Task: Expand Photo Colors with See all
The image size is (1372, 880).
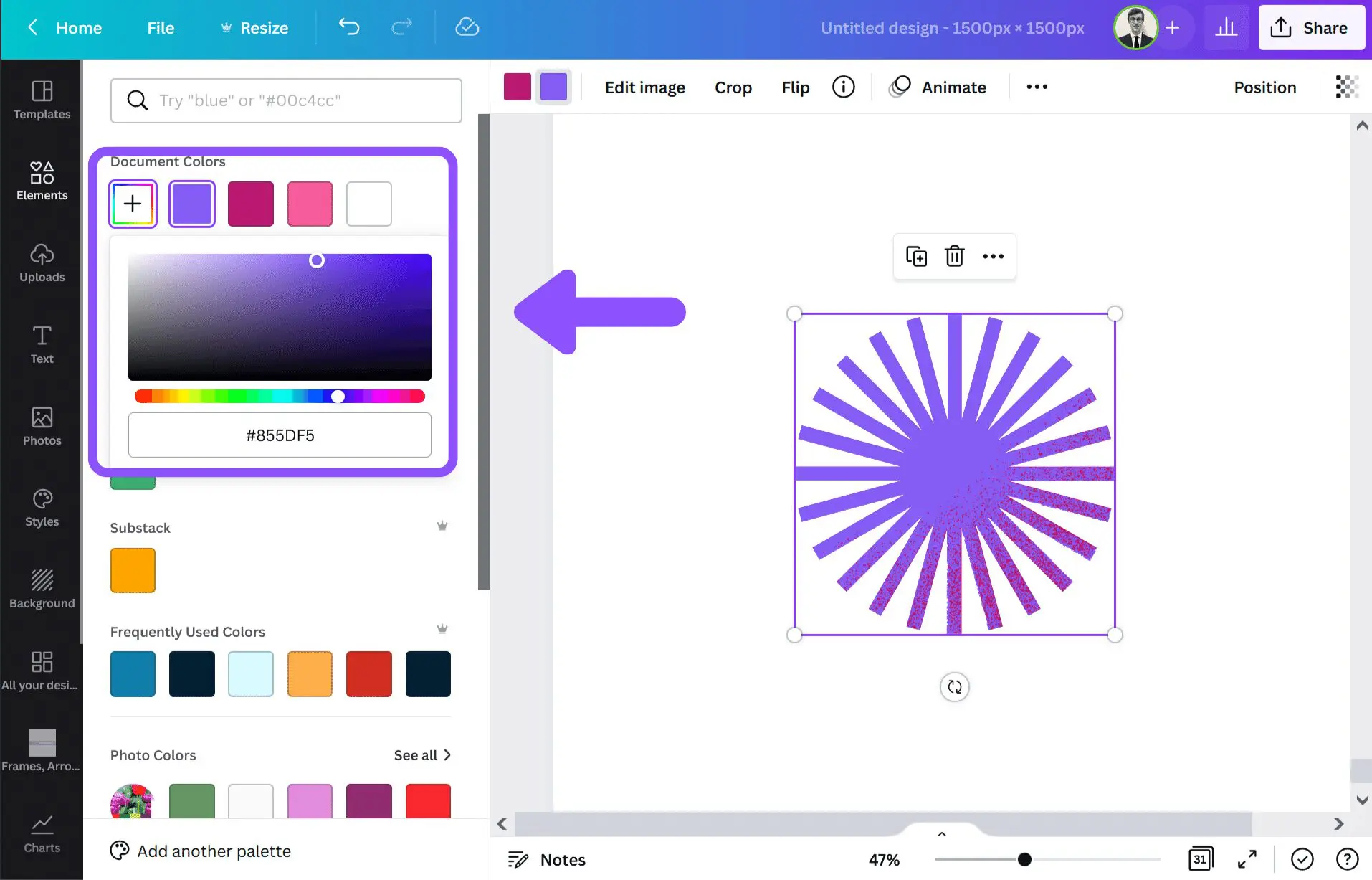Action: [421, 755]
